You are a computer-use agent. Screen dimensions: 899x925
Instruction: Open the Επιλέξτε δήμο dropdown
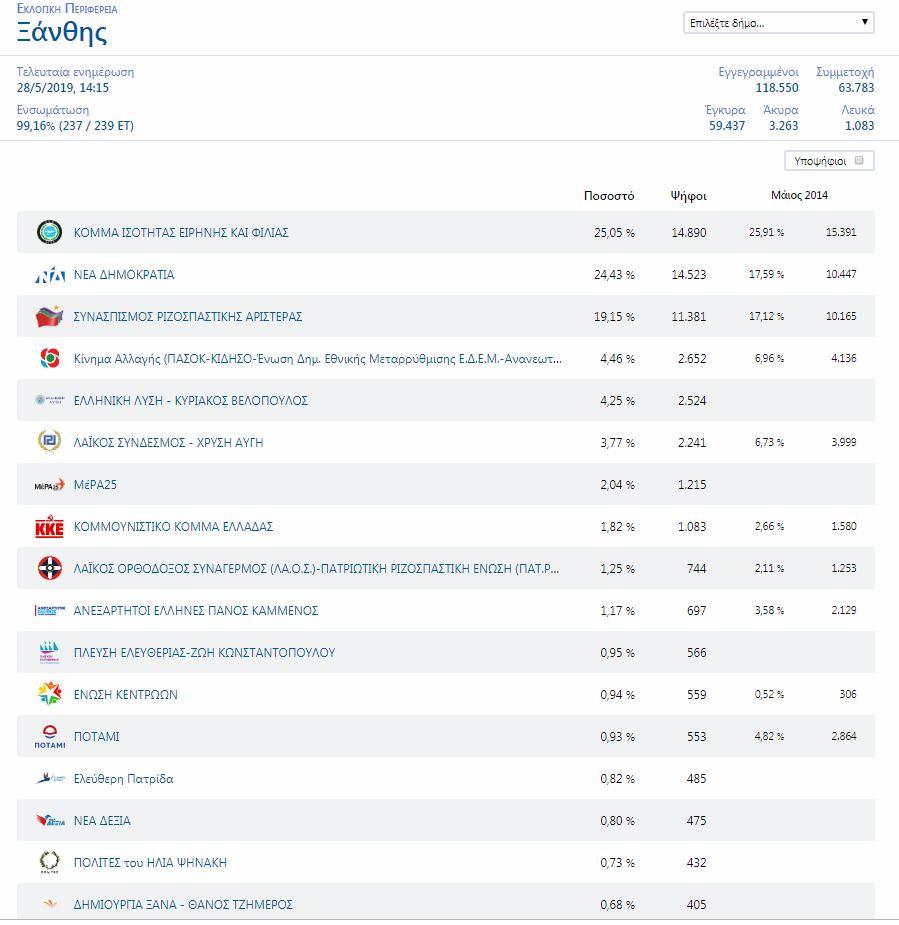(778, 23)
